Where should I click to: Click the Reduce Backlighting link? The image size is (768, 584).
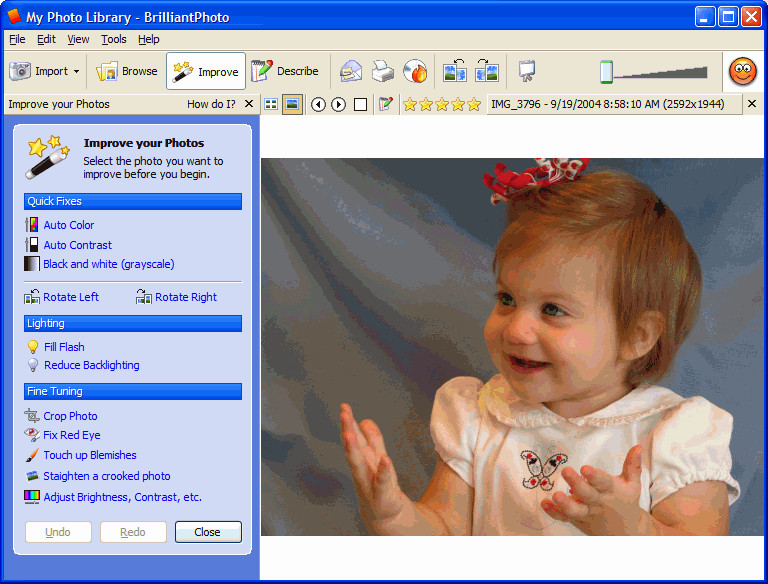tap(92, 365)
